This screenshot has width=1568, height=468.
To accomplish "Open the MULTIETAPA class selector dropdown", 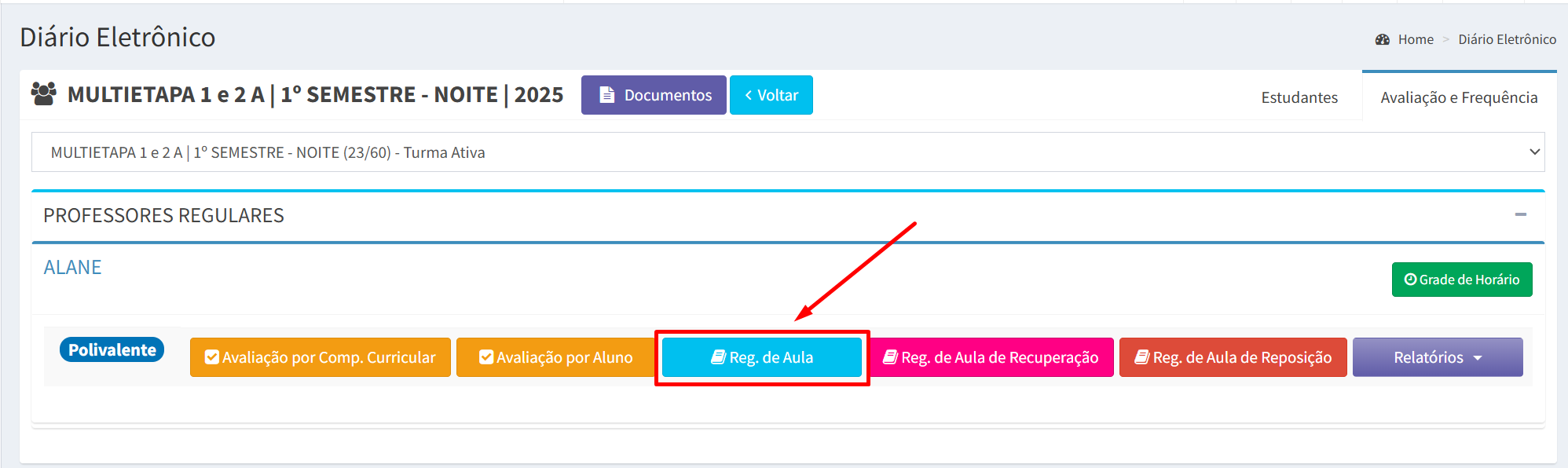I will point(787,152).
